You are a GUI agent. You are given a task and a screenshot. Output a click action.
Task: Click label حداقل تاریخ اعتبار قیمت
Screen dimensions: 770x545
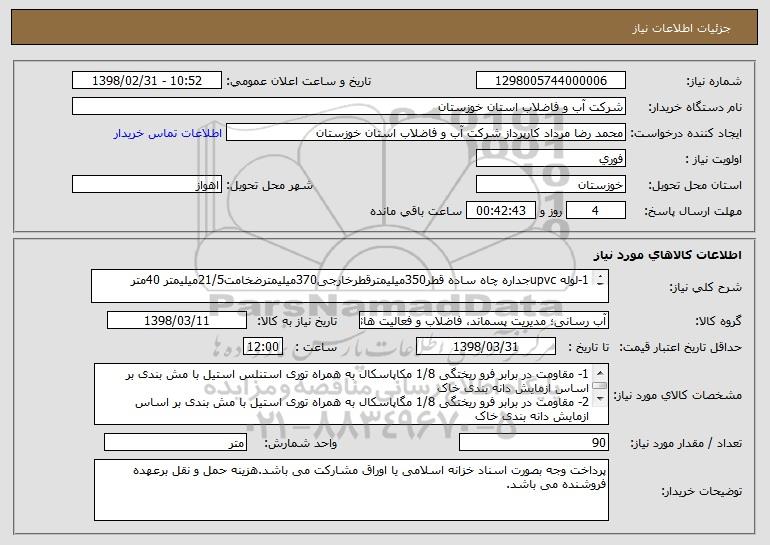[x=680, y=347]
